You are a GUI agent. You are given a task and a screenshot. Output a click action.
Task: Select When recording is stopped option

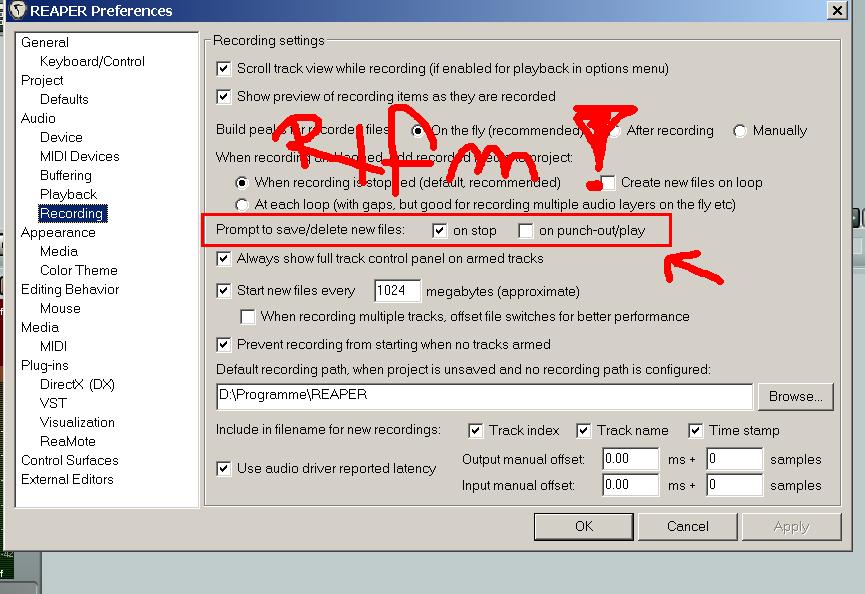pos(242,183)
